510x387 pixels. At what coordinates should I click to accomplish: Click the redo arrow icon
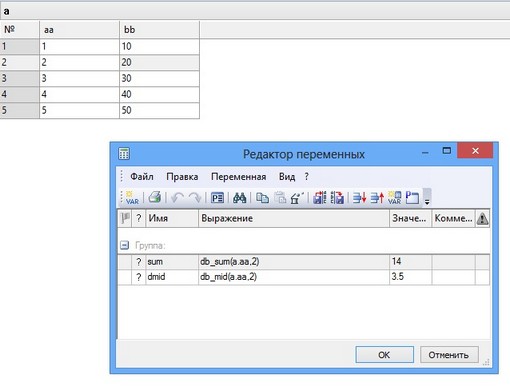coord(195,198)
